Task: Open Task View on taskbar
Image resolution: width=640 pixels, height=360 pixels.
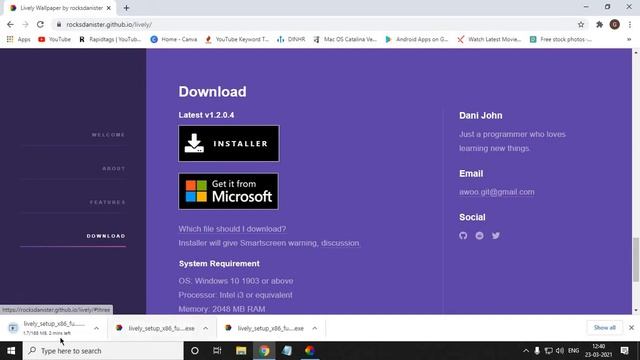Action: (217, 351)
